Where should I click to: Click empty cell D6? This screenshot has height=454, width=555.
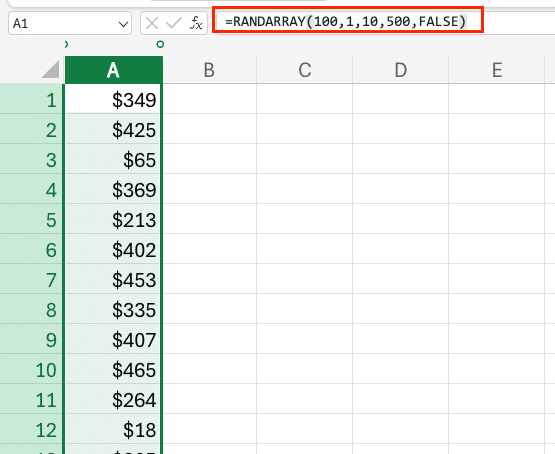[400, 249]
